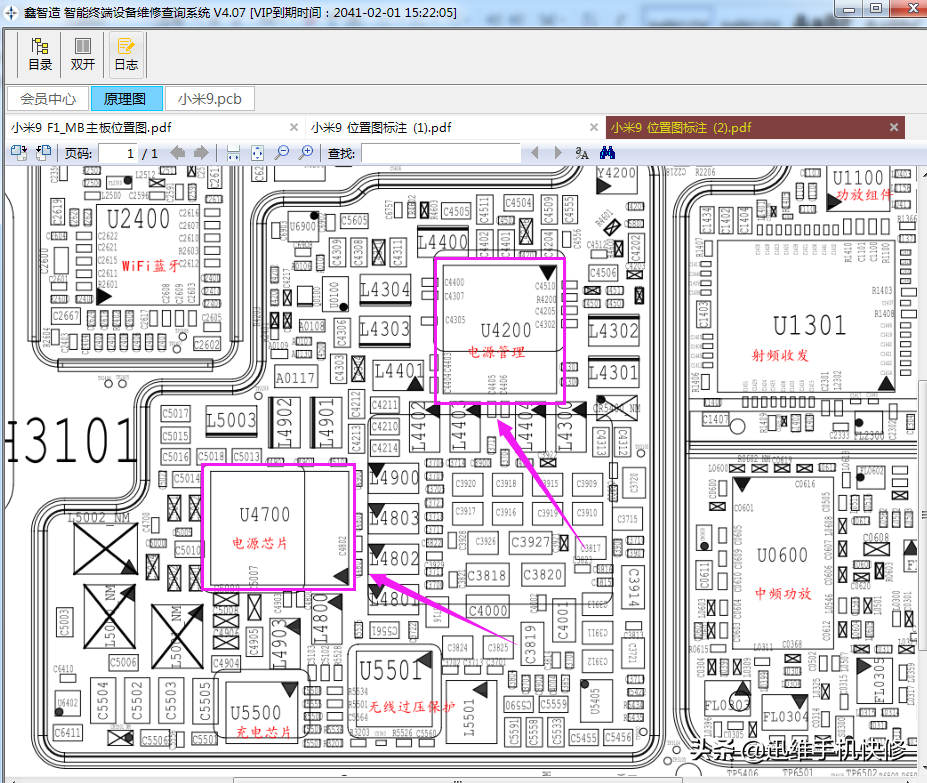Click the L4303 inductor label
This screenshot has height=783, width=927.
pos(385,329)
